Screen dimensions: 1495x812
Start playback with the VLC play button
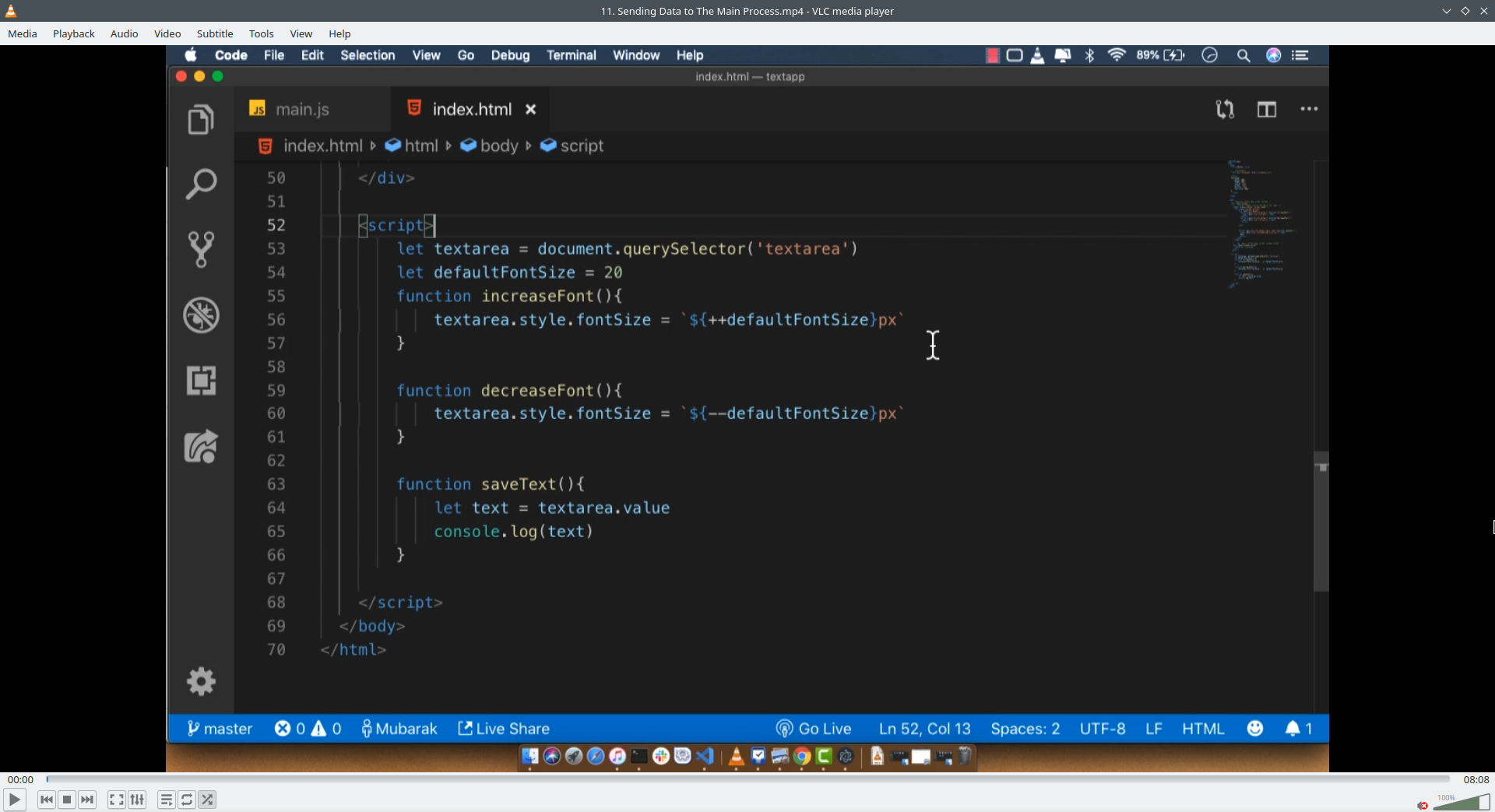[14, 800]
